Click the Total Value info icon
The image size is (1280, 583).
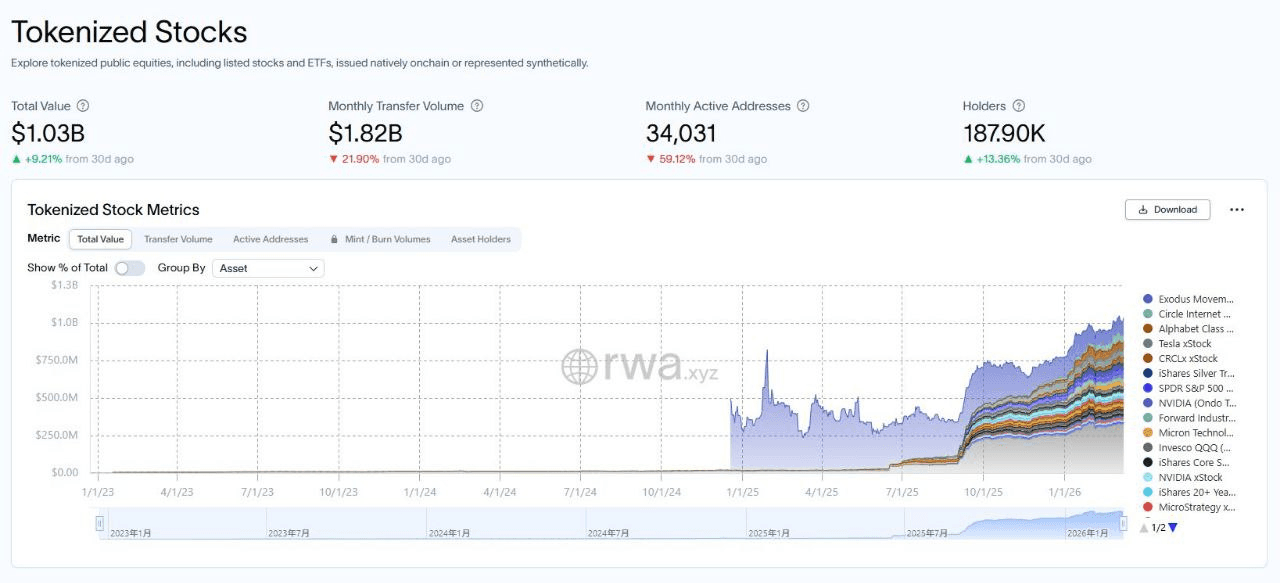(x=83, y=106)
